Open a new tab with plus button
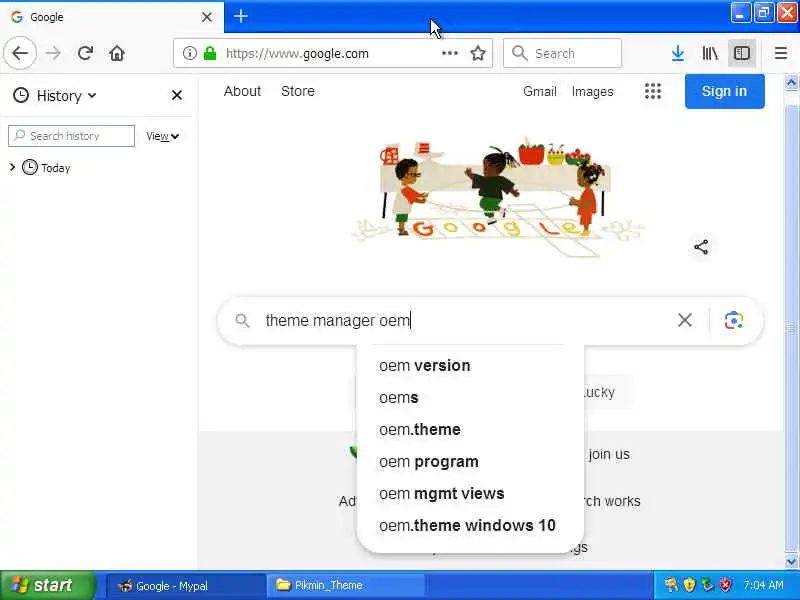This screenshot has height=600, width=800. click(x=241, y=16)
